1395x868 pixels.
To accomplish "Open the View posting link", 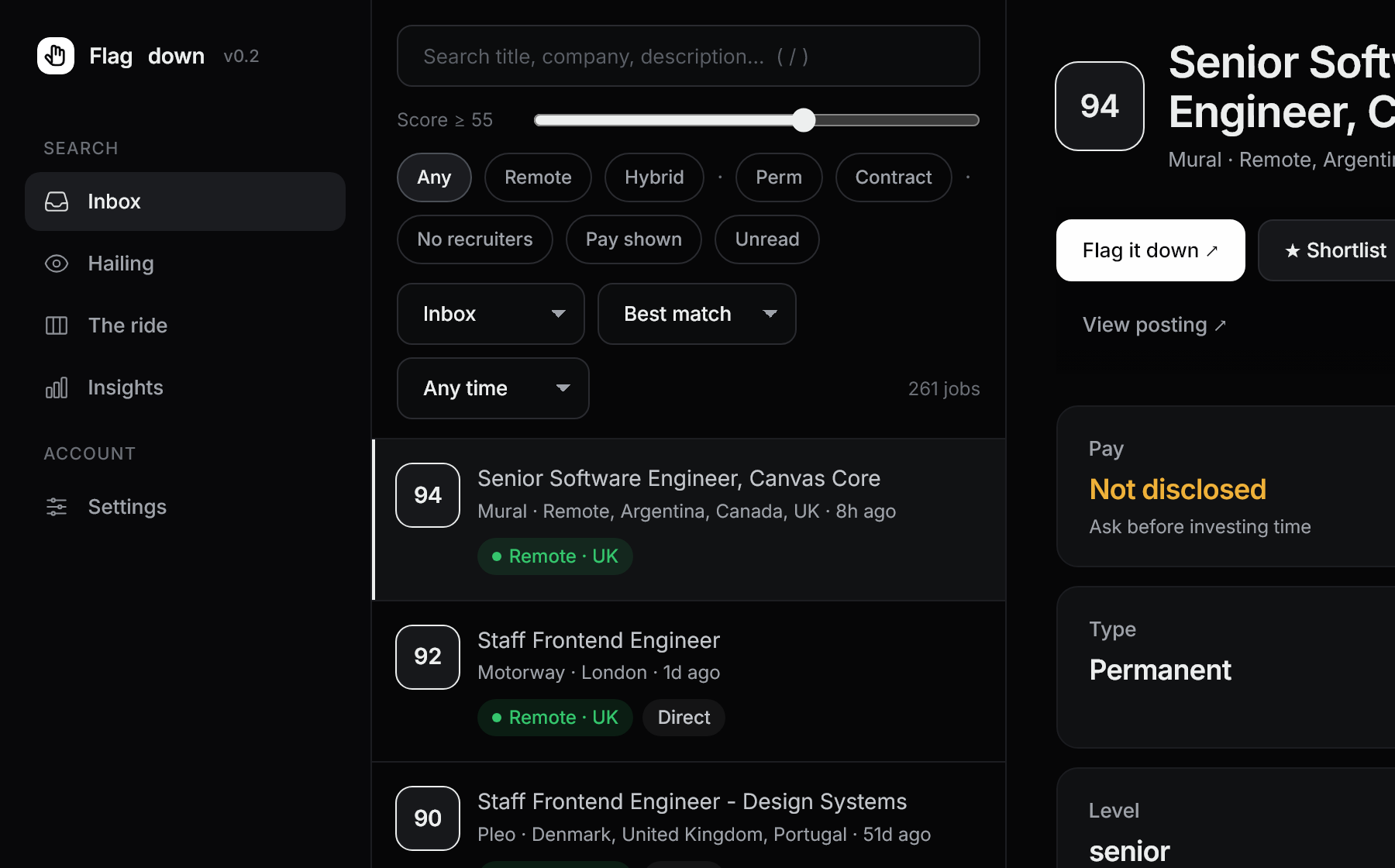I will tap(1154, 325).
